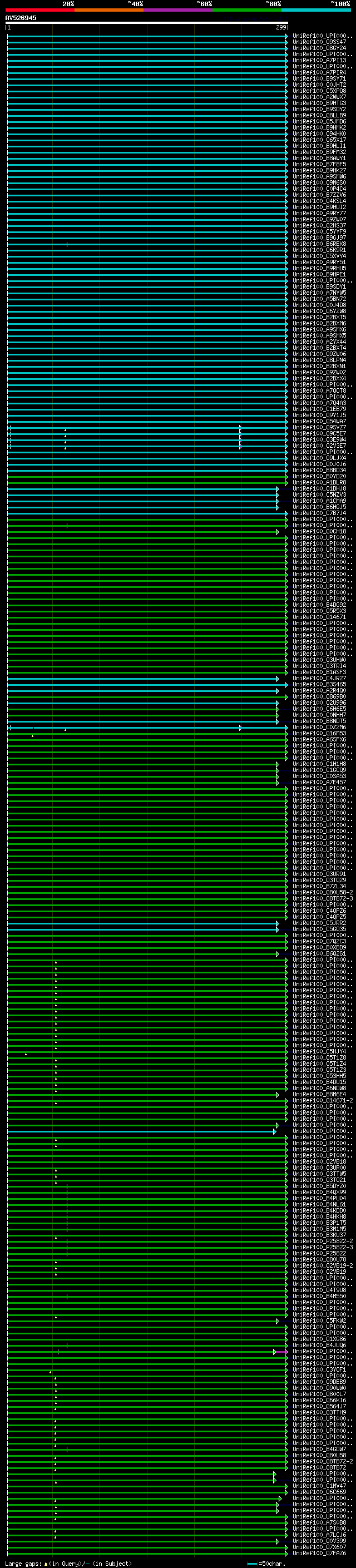Select the UniRef100_A9RY77 label
The image size is (356, 1568).
[319, 213]
